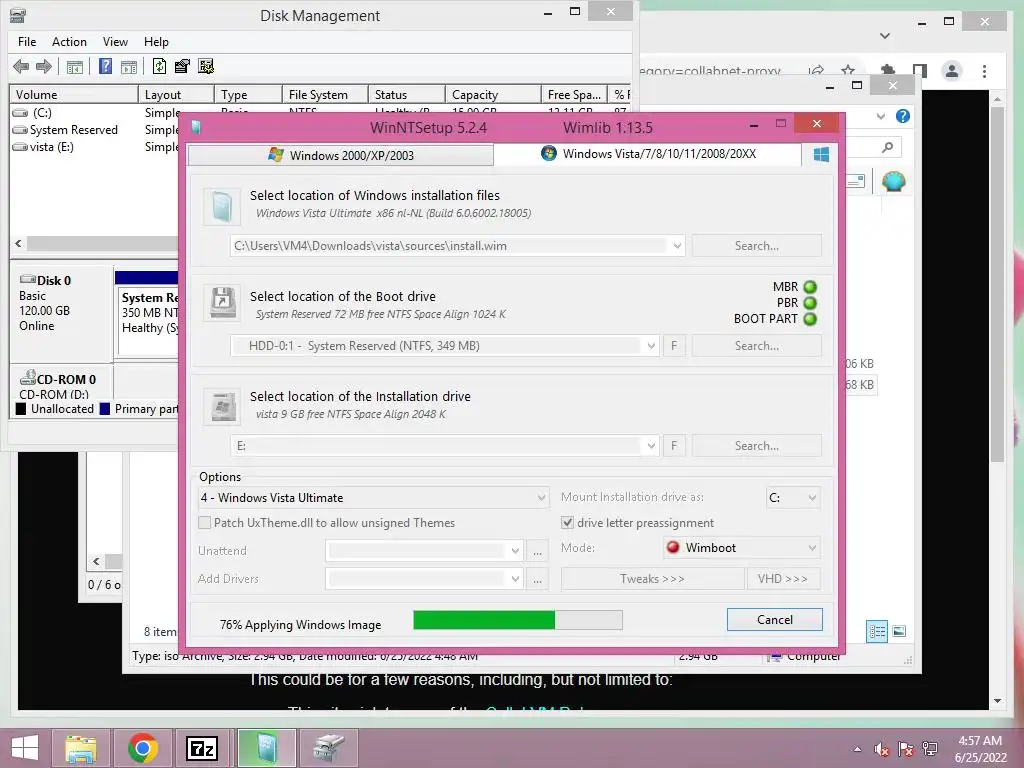
Task: Toggle Patch UxTheme.dll checkbox
Action: (x=204, y=522)
